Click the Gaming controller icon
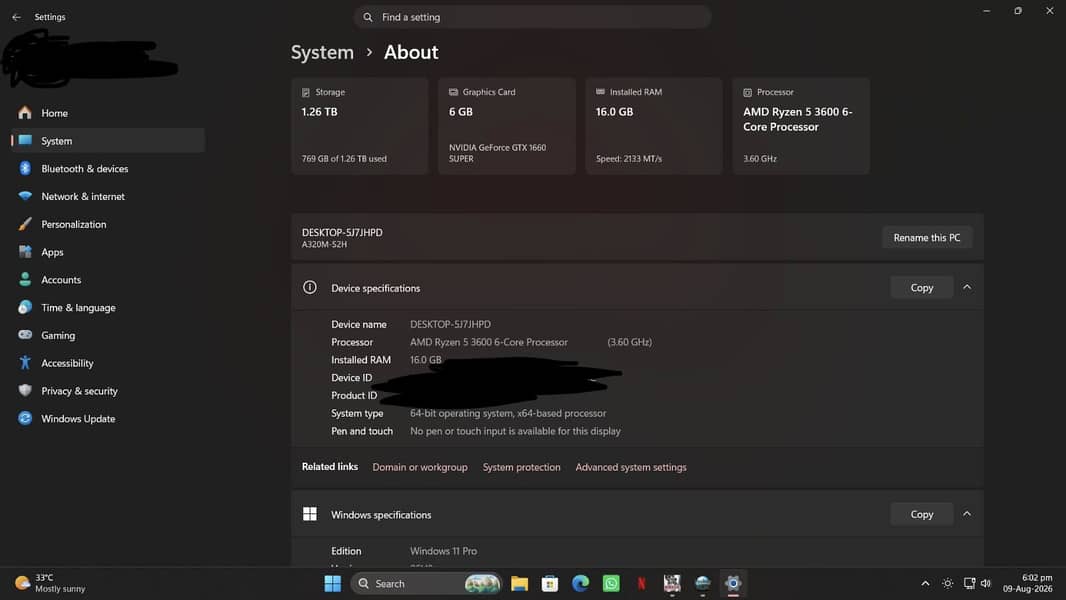The height and width of the screenshot is (600, 1066). (25, 335)
